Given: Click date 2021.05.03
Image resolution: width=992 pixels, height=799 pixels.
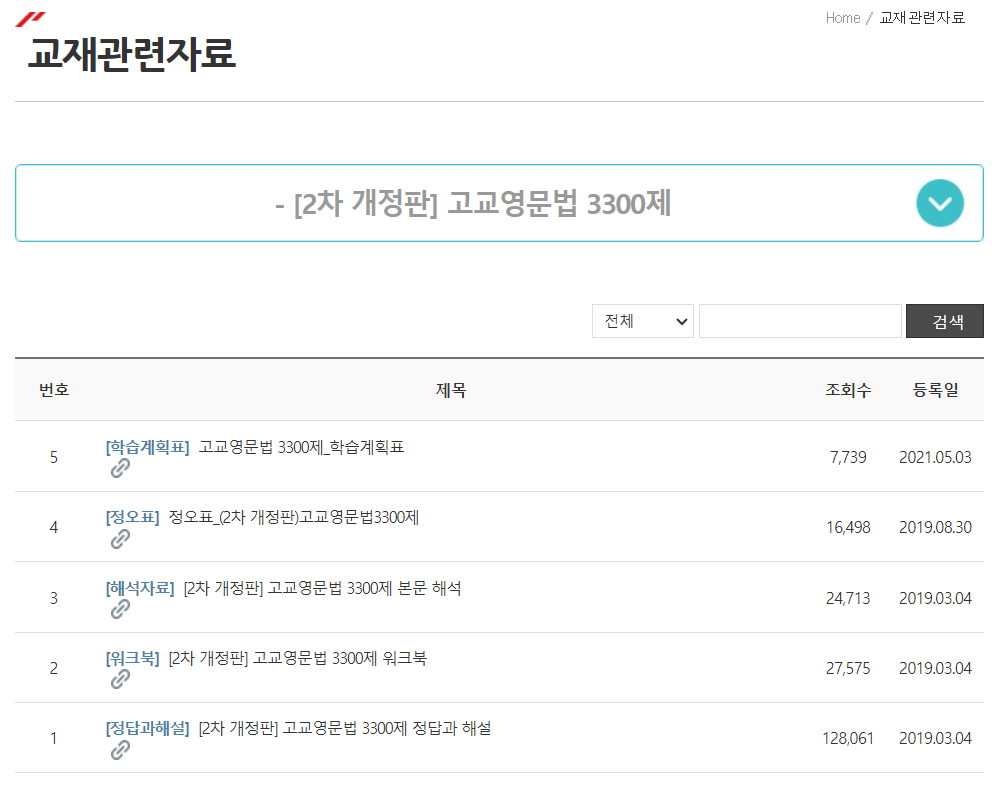Looking at the screenshot, I should [x=935, y=457].
